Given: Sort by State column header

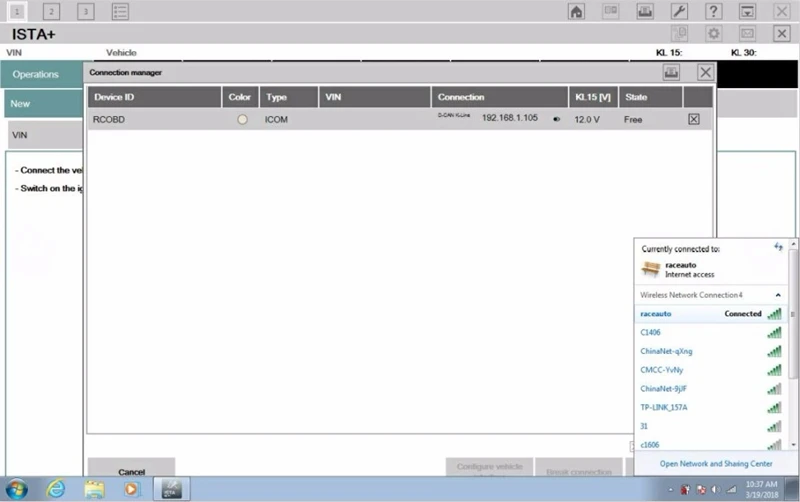Looking at the screenshot, I should click(x=651, y=97).
